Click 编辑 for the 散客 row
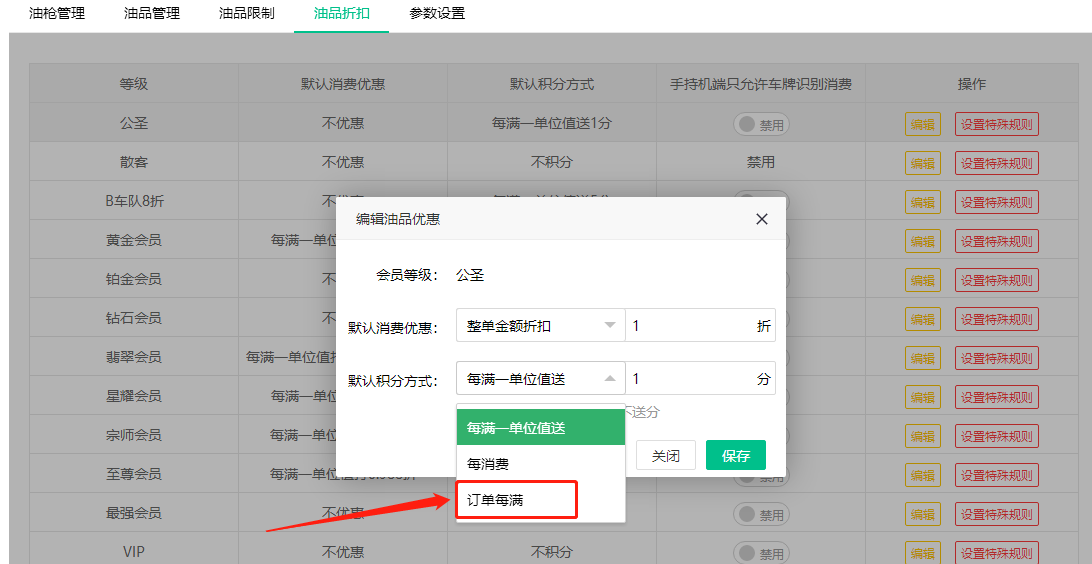The width and height of the screenshot is (1092, 564). tap(922, 163)
